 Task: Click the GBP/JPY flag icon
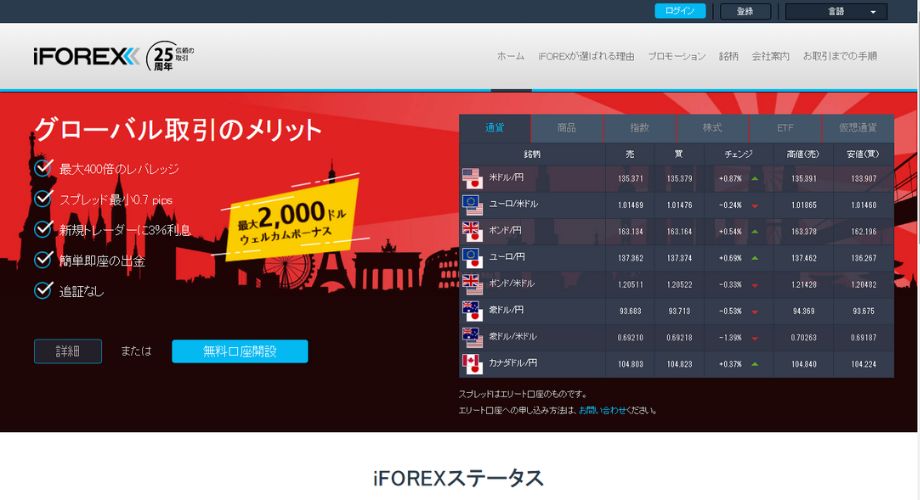pyautogui.click(x=472, y=231)
